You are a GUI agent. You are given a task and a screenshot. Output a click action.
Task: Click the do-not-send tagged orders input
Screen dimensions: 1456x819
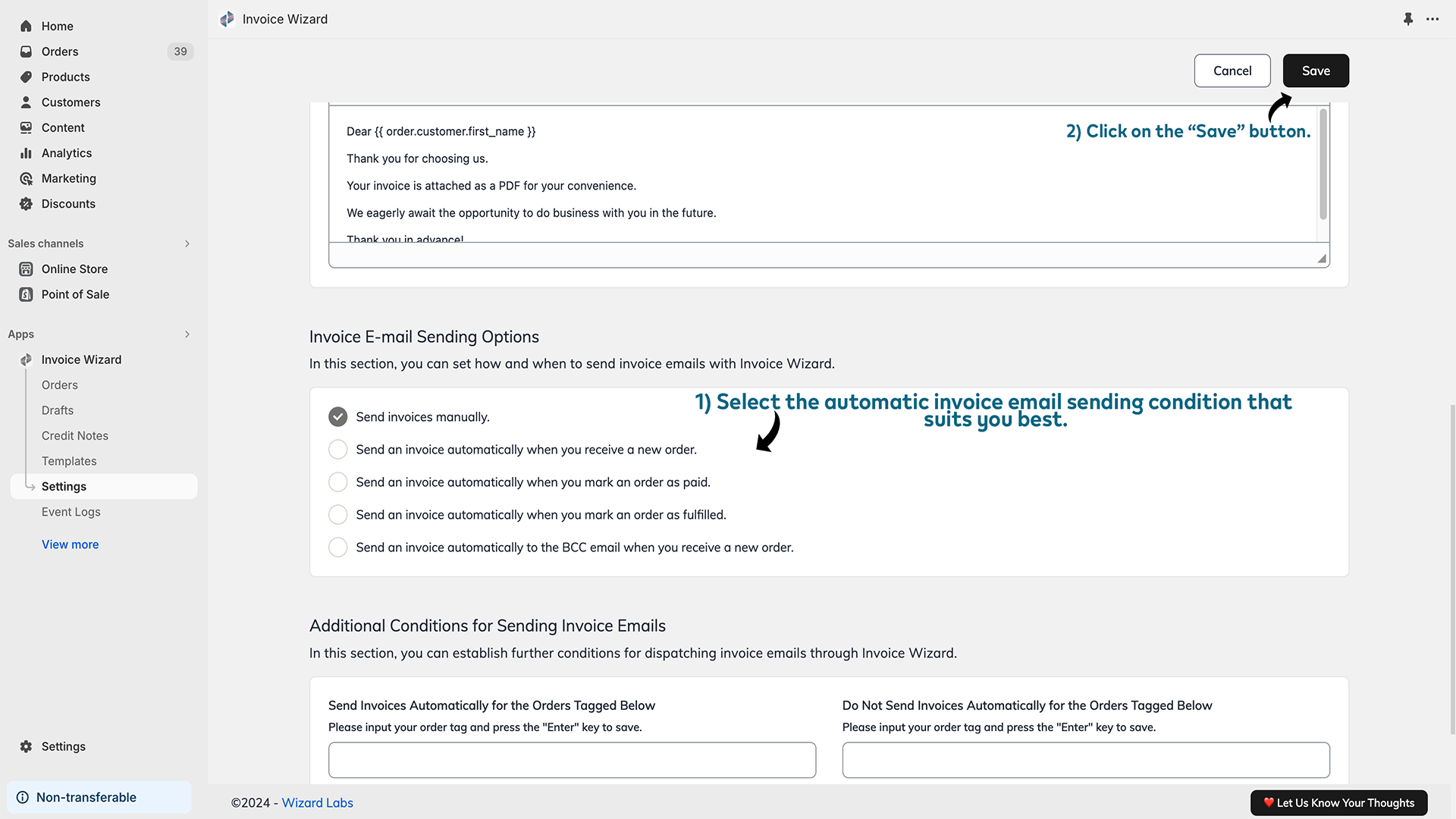[1086, 760]
